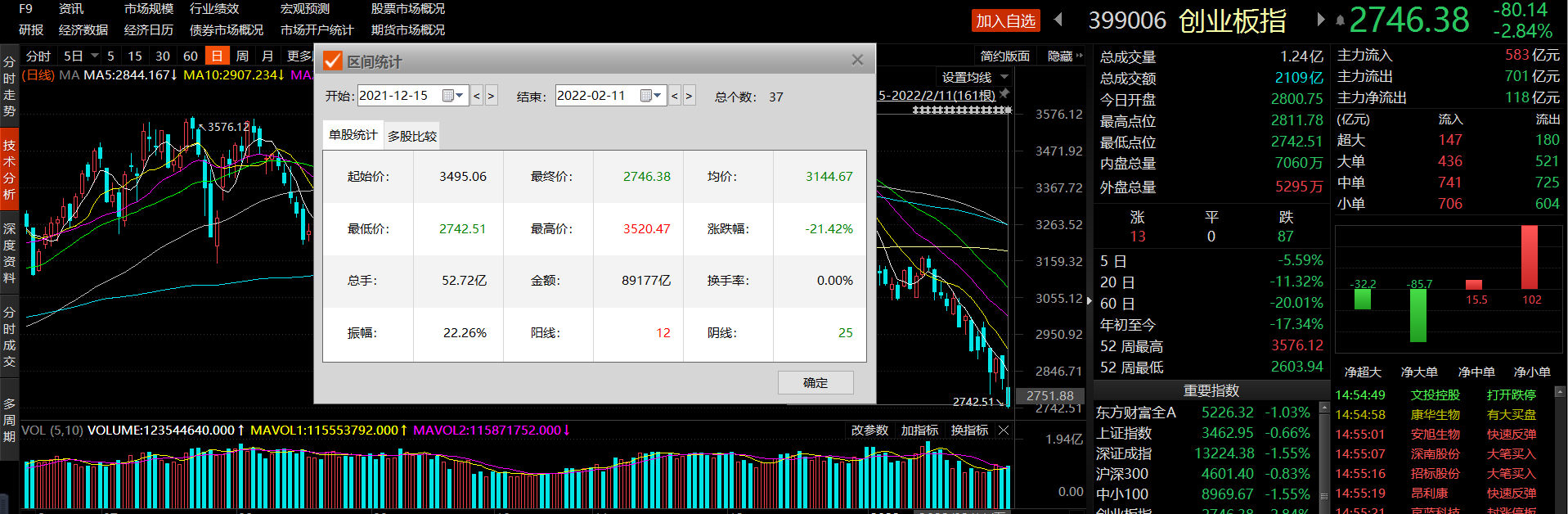Screen dimensions: 1568x514
Task: Click the 确定 button
Action: click(x=815, y=383)
